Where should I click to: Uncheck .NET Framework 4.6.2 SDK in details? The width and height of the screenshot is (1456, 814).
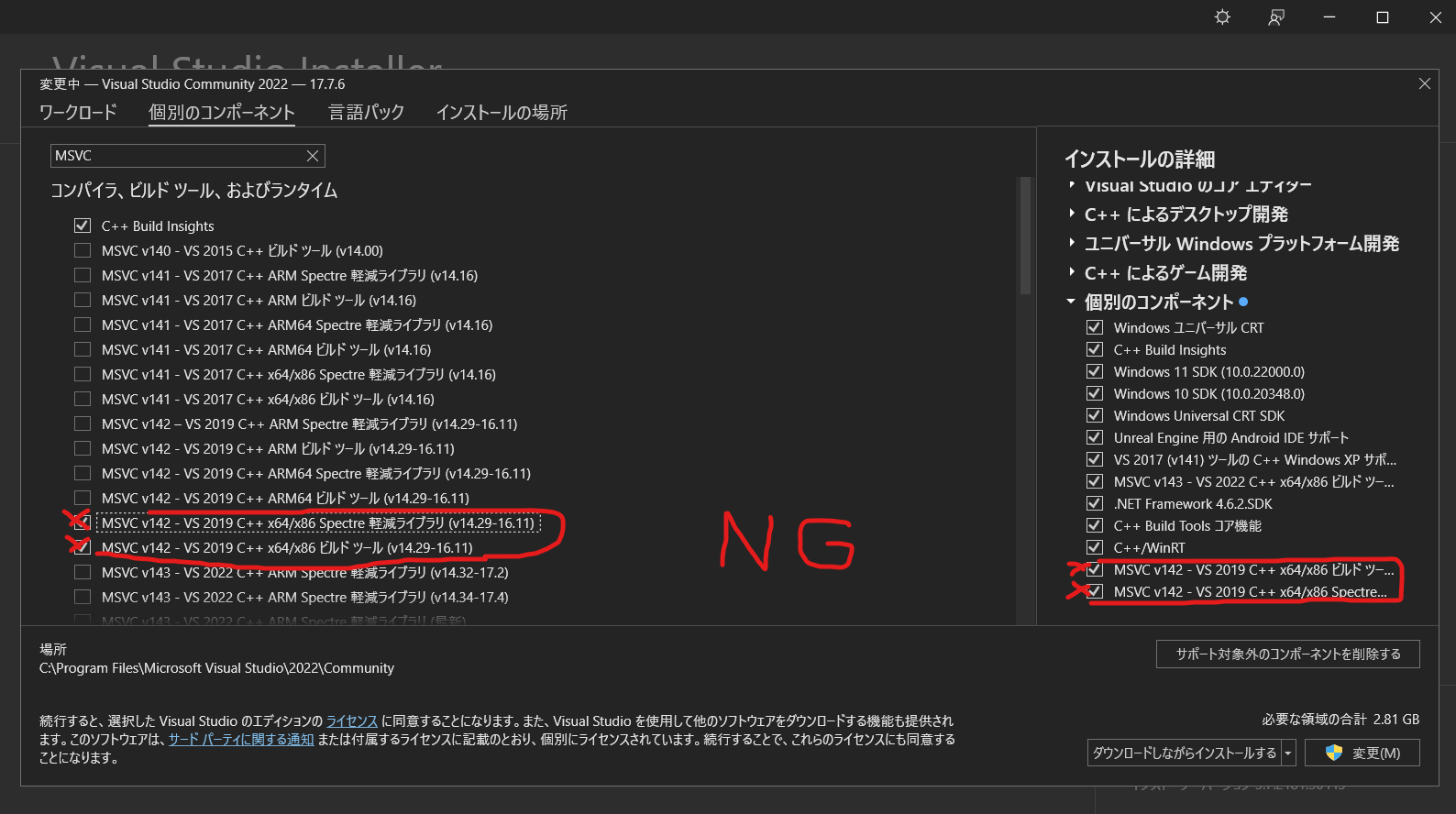point(1094,503)
